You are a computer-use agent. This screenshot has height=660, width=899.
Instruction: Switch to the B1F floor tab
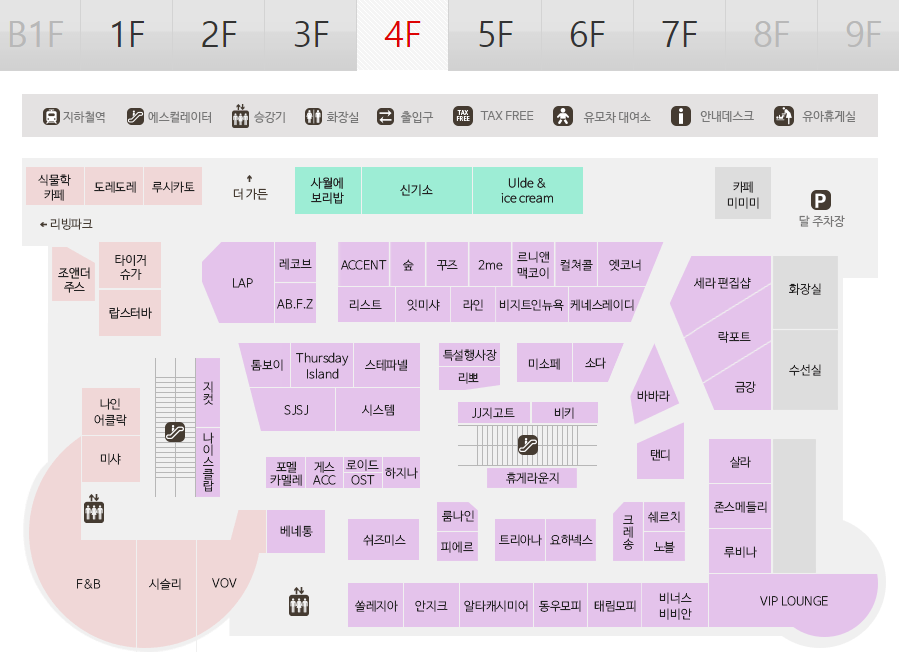(x=40, y=35)
